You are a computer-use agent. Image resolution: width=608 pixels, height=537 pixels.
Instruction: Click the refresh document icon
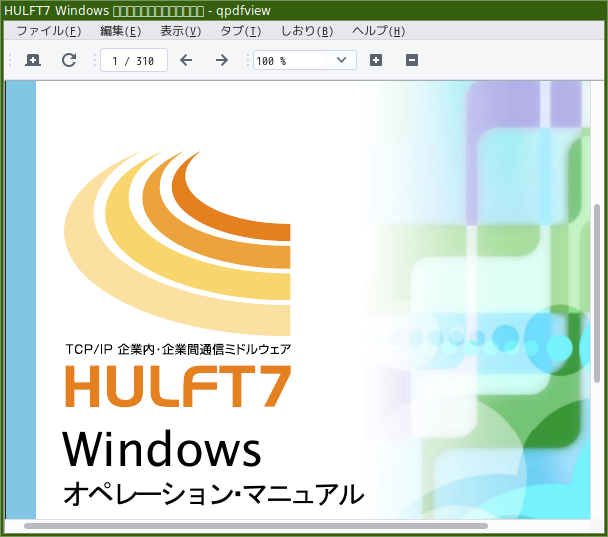(x=69, y=60)
